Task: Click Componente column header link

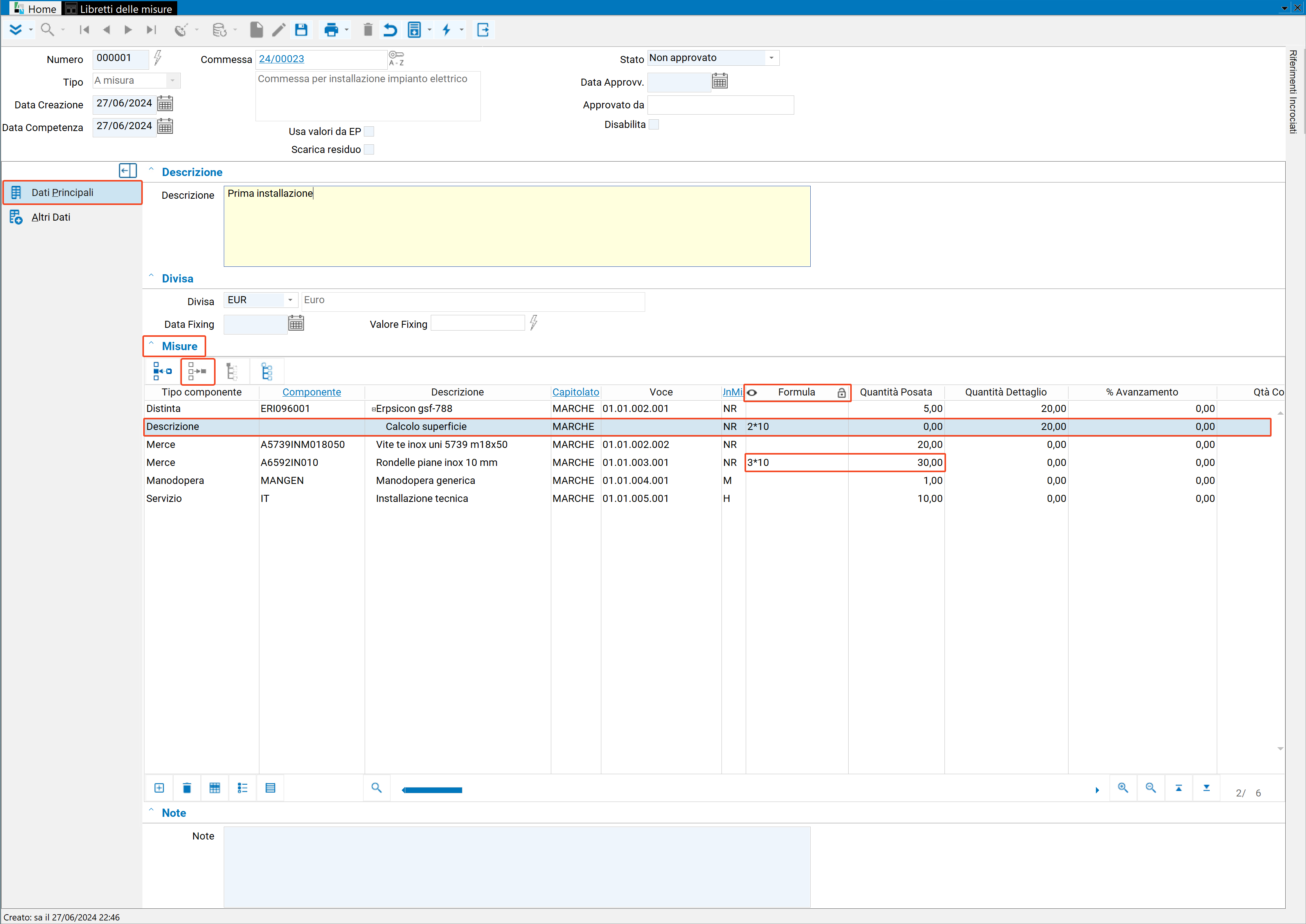Action: (x=312, y=392)
